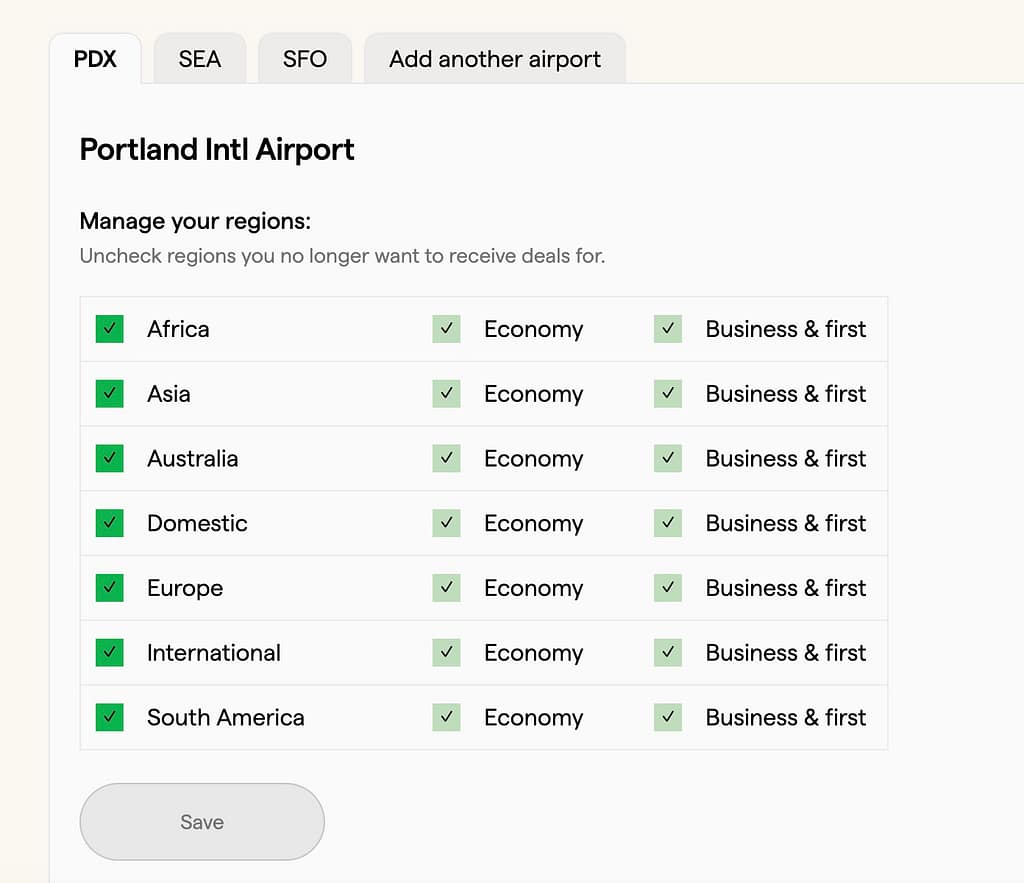Uncheck Economy deals for Africa

pyautogui.click(x=446, y=328)
